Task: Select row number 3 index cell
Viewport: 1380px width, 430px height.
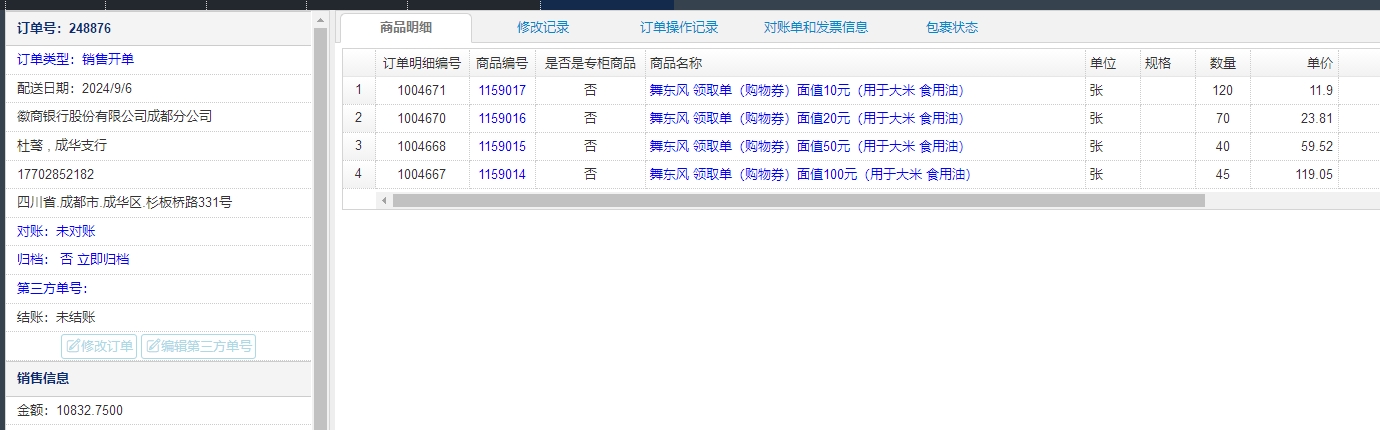Action: [359, 146]
